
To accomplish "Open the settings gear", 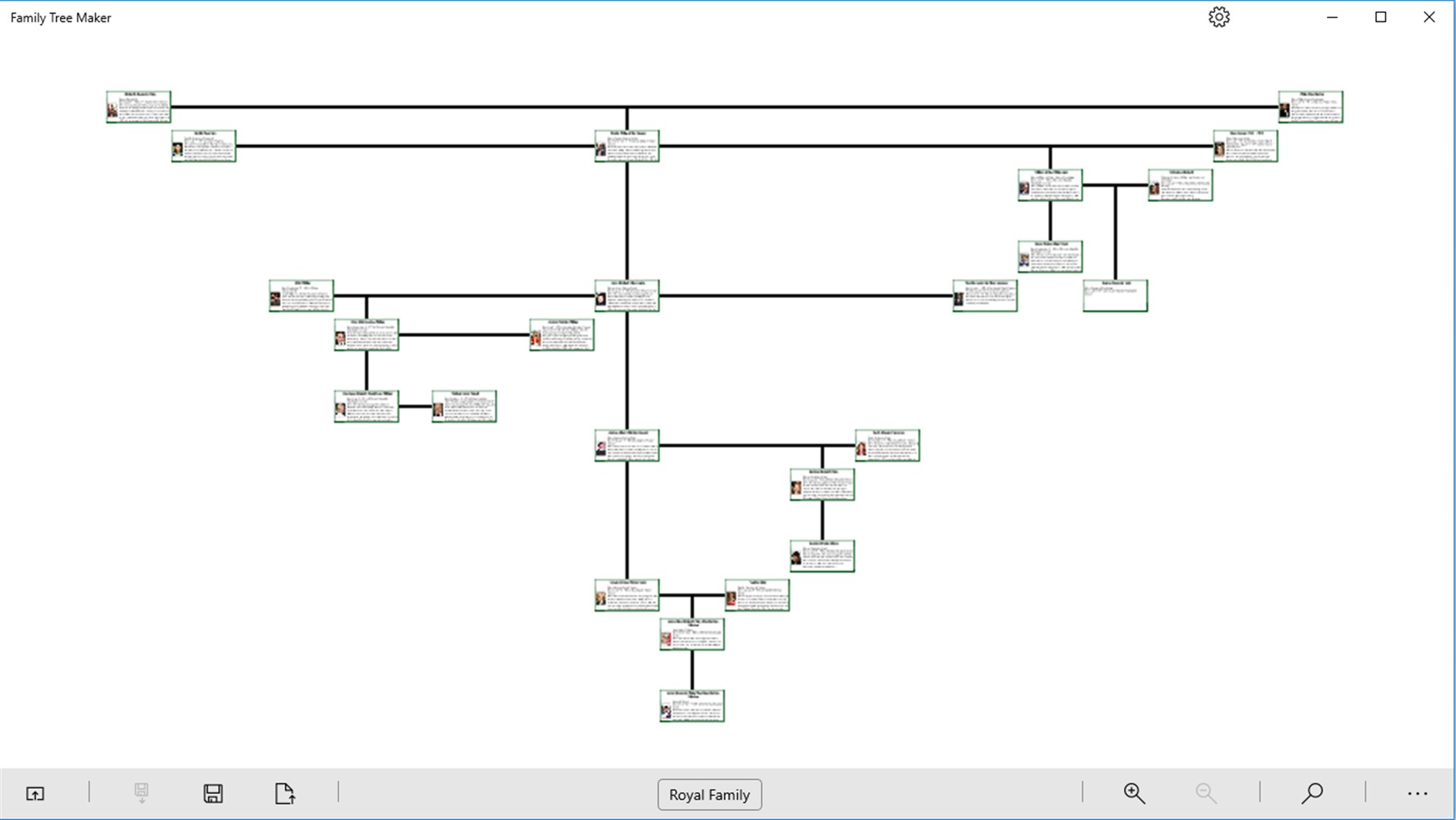I will (1219, 17).
